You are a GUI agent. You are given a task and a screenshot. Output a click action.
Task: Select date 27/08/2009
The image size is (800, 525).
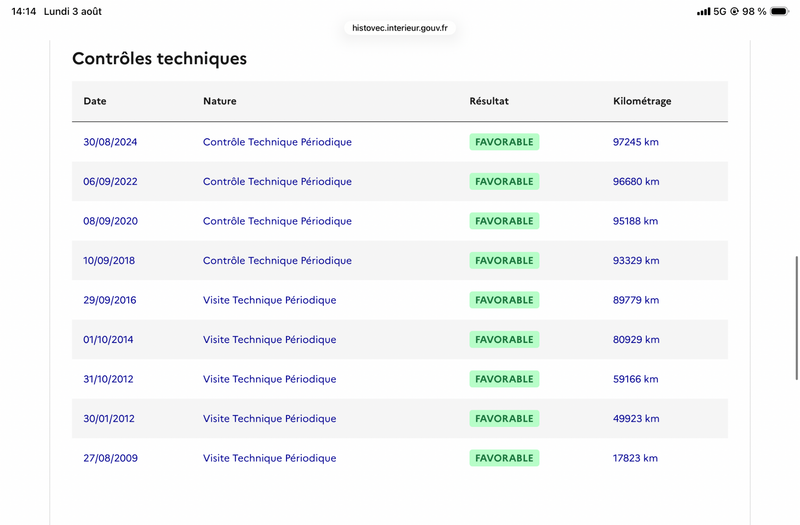[x=110, y=458]
